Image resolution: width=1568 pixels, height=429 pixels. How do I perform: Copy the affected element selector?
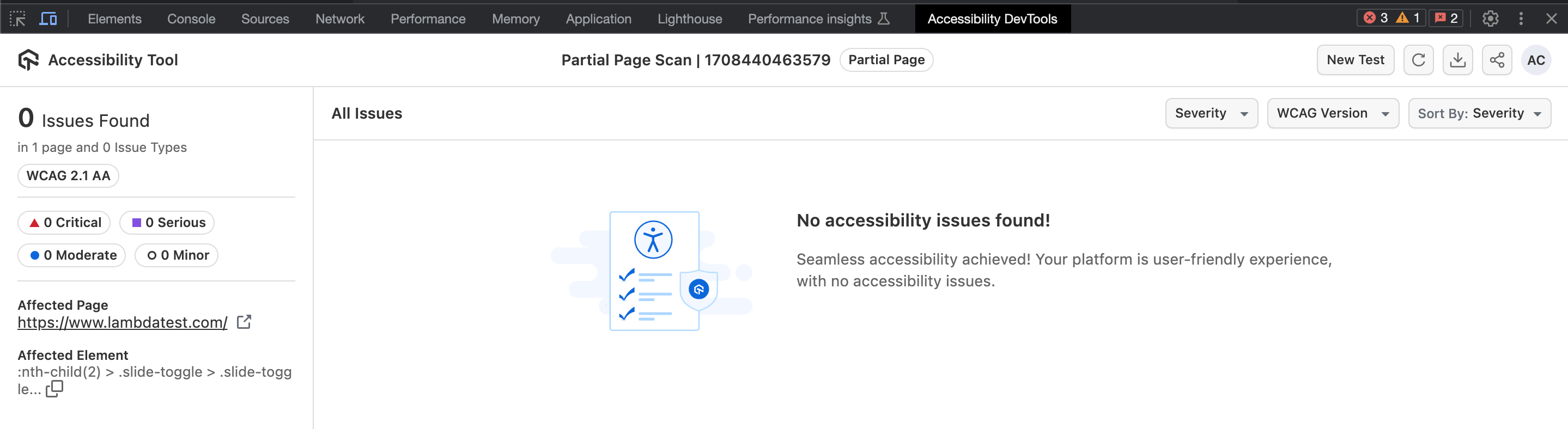pyautogui.click(x=55, y=388)
